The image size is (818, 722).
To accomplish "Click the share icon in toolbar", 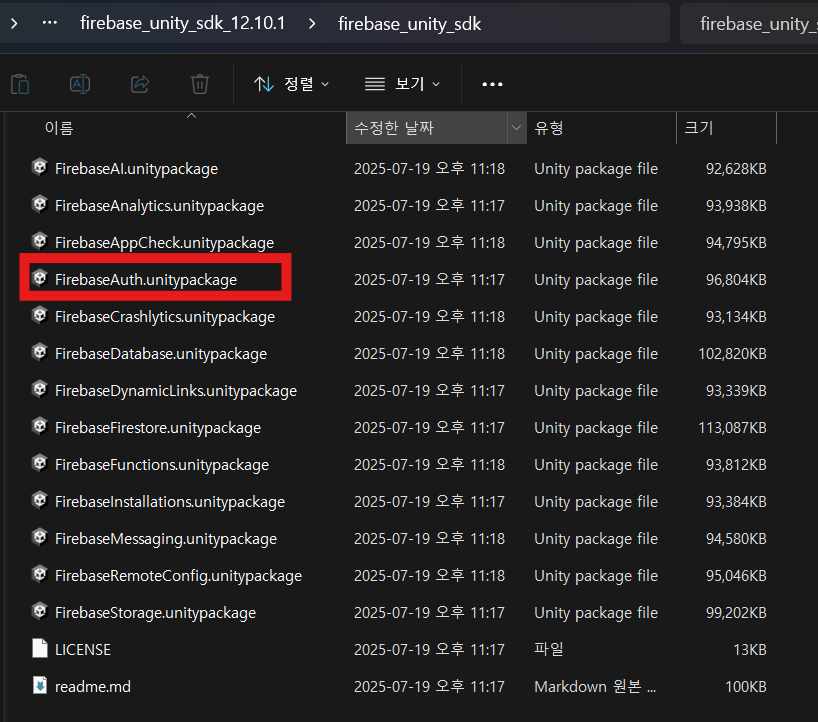I will tap(140, 84).
